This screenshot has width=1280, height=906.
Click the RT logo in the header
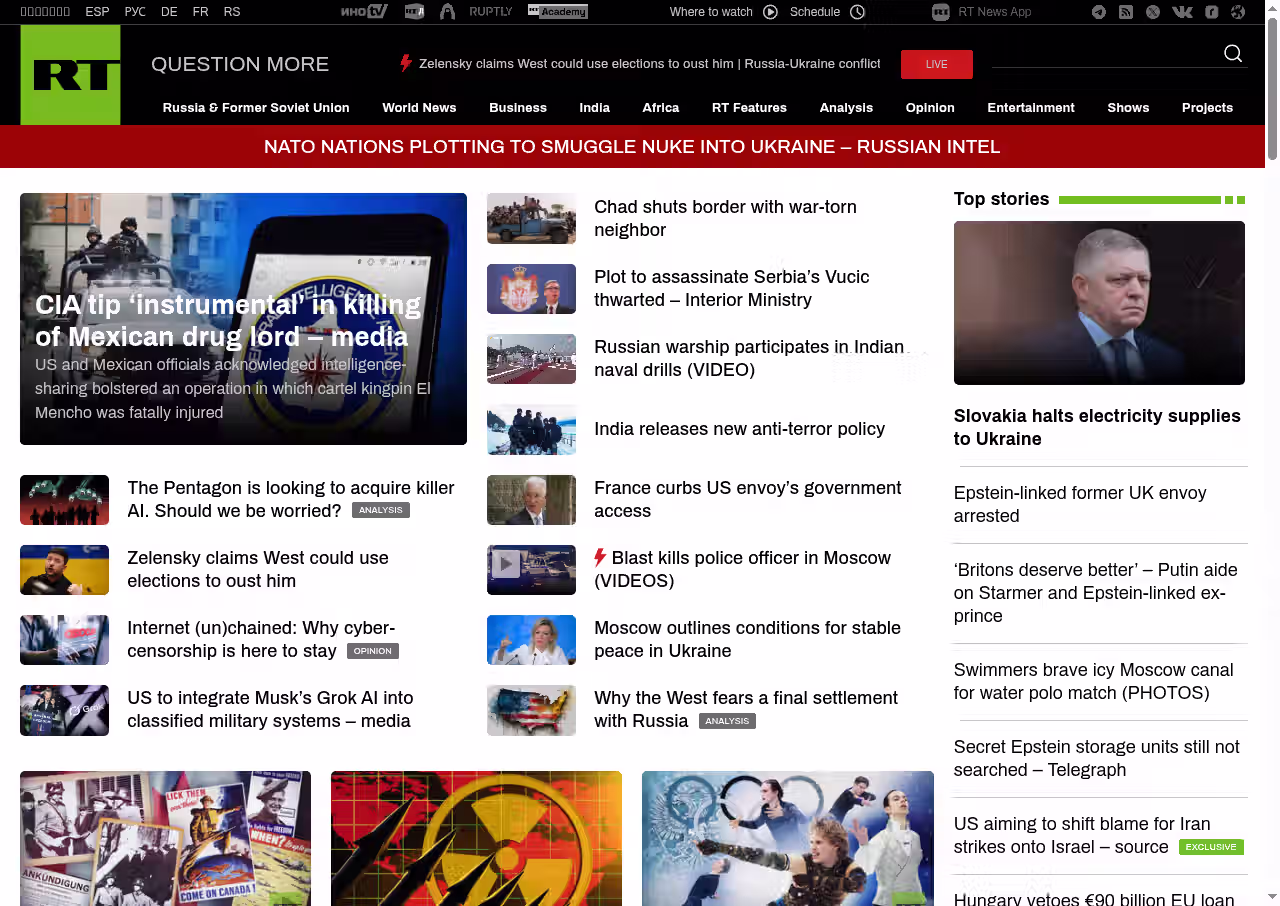pyautogui.click(x=70, y=75)
